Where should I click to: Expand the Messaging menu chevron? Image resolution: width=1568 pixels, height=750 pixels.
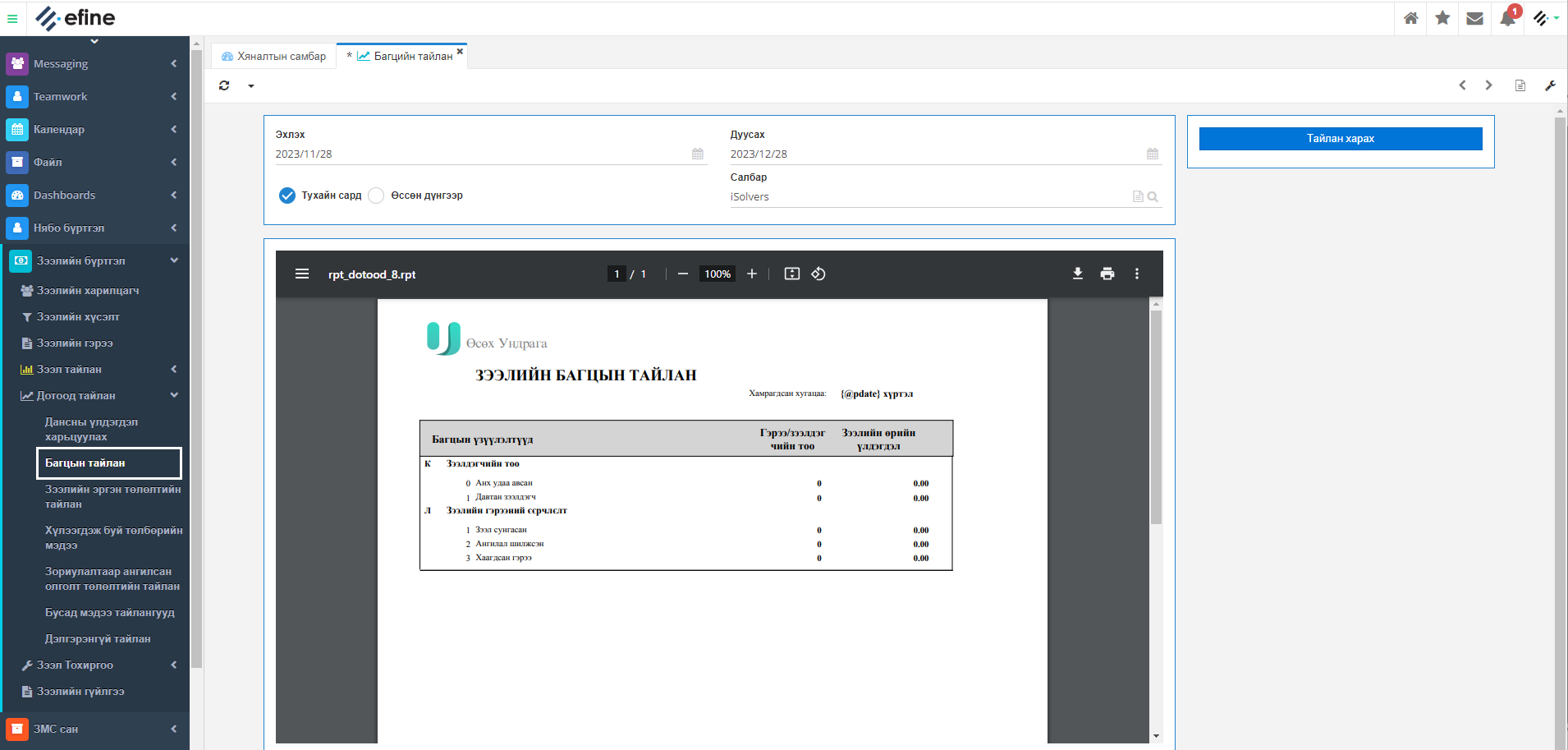point(174,63)
